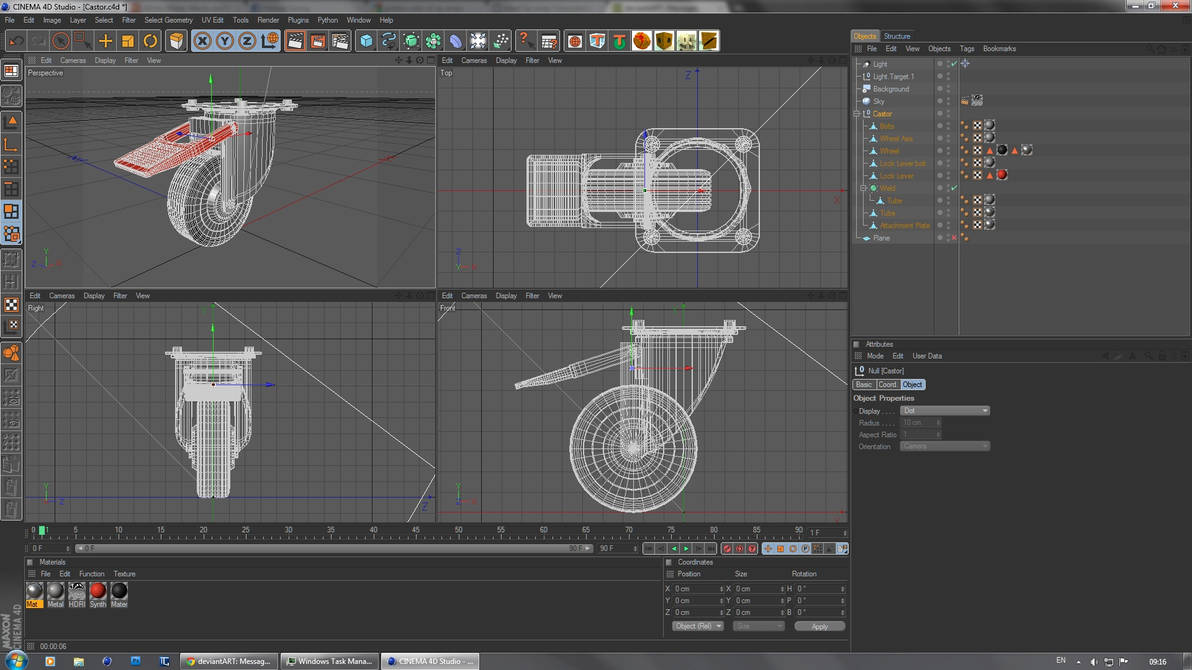Image resolution: width=1192 pixels, height=670 pixels.
Task: Click the Render View icon
Action: pos(296,41)
